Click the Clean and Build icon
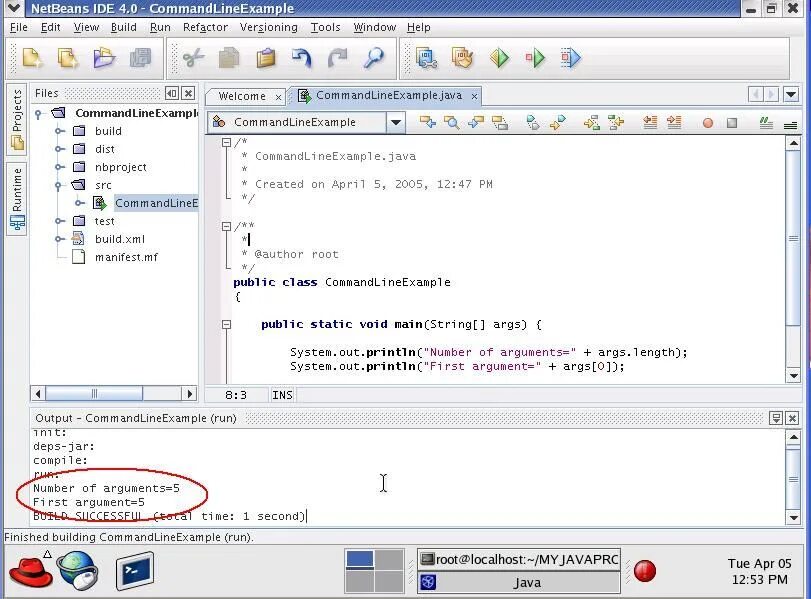This screenshot has width=811, height=599. click(463, 58)
